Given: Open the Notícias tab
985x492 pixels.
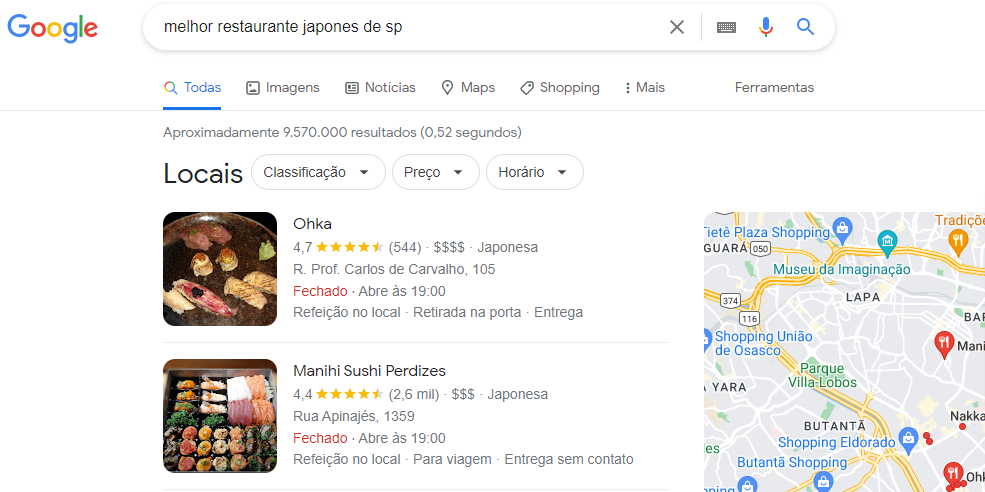Looking at the screenshot, I should click(x=381, y=88).
